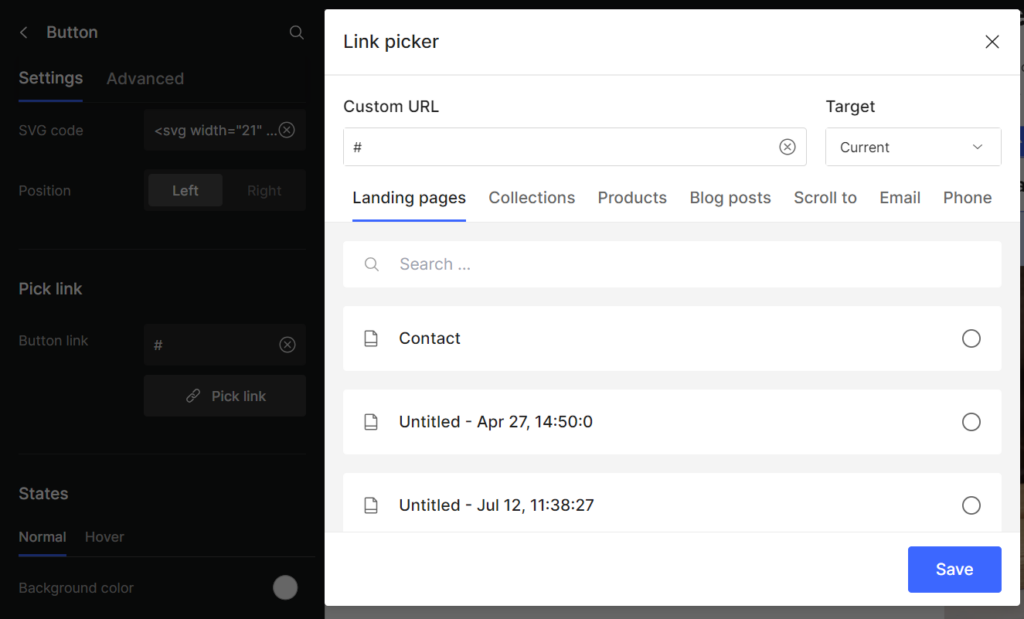Viewport: 1024px width, 619px height.
Task: Select the Contact page radio button
Action: point(970,339)
